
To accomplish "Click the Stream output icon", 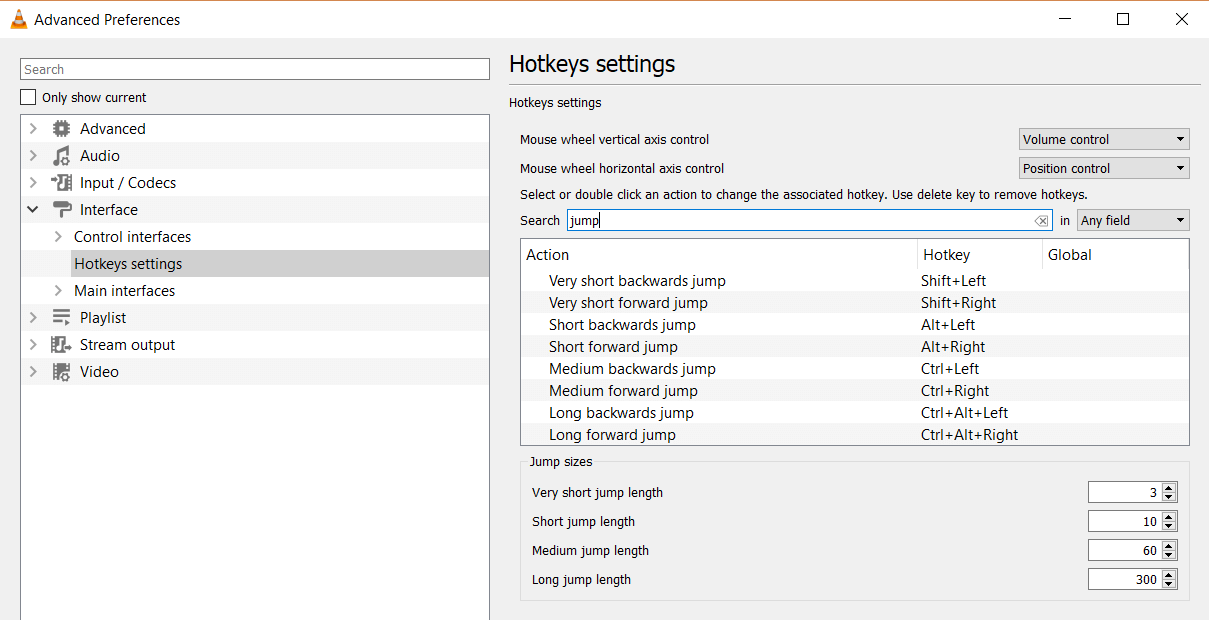I will pyautogui.click(x=62, y=345).
